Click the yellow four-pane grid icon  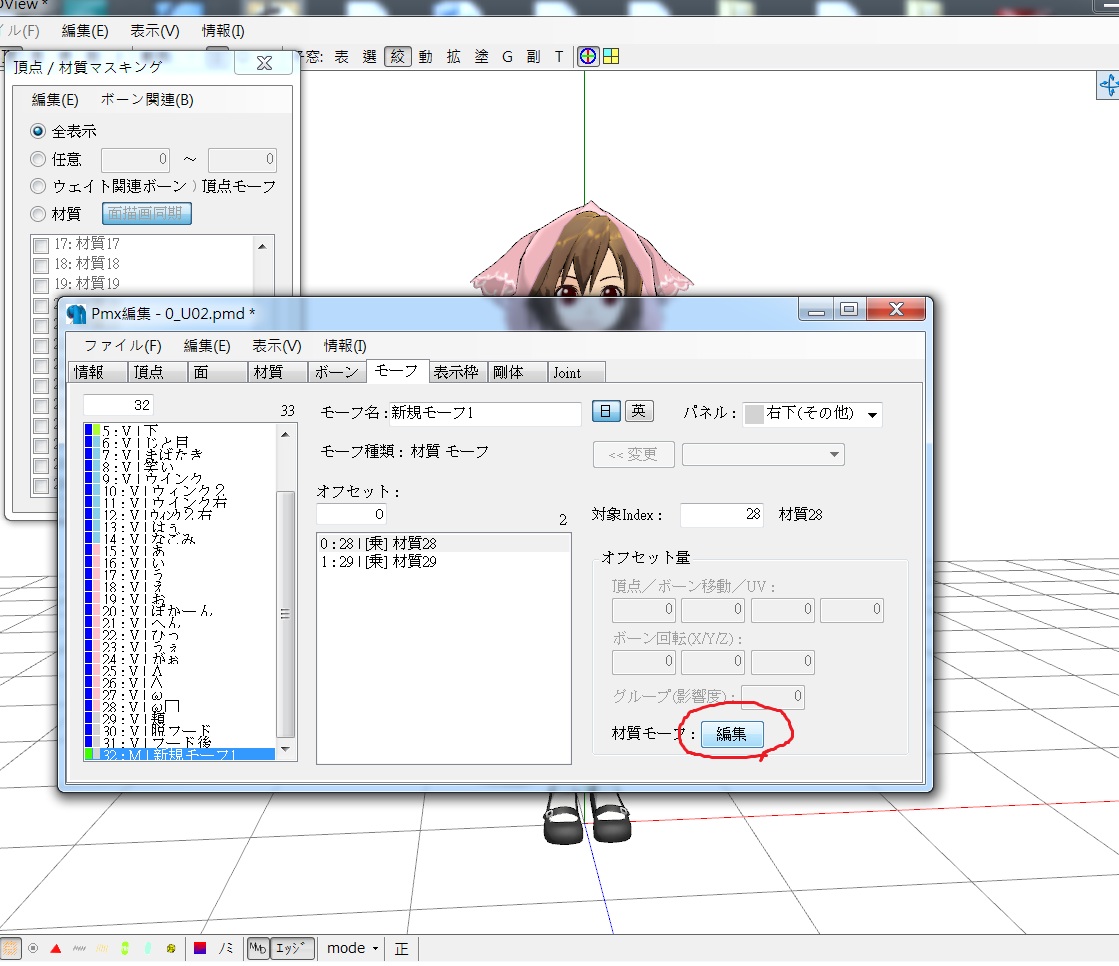coord(611,56)
